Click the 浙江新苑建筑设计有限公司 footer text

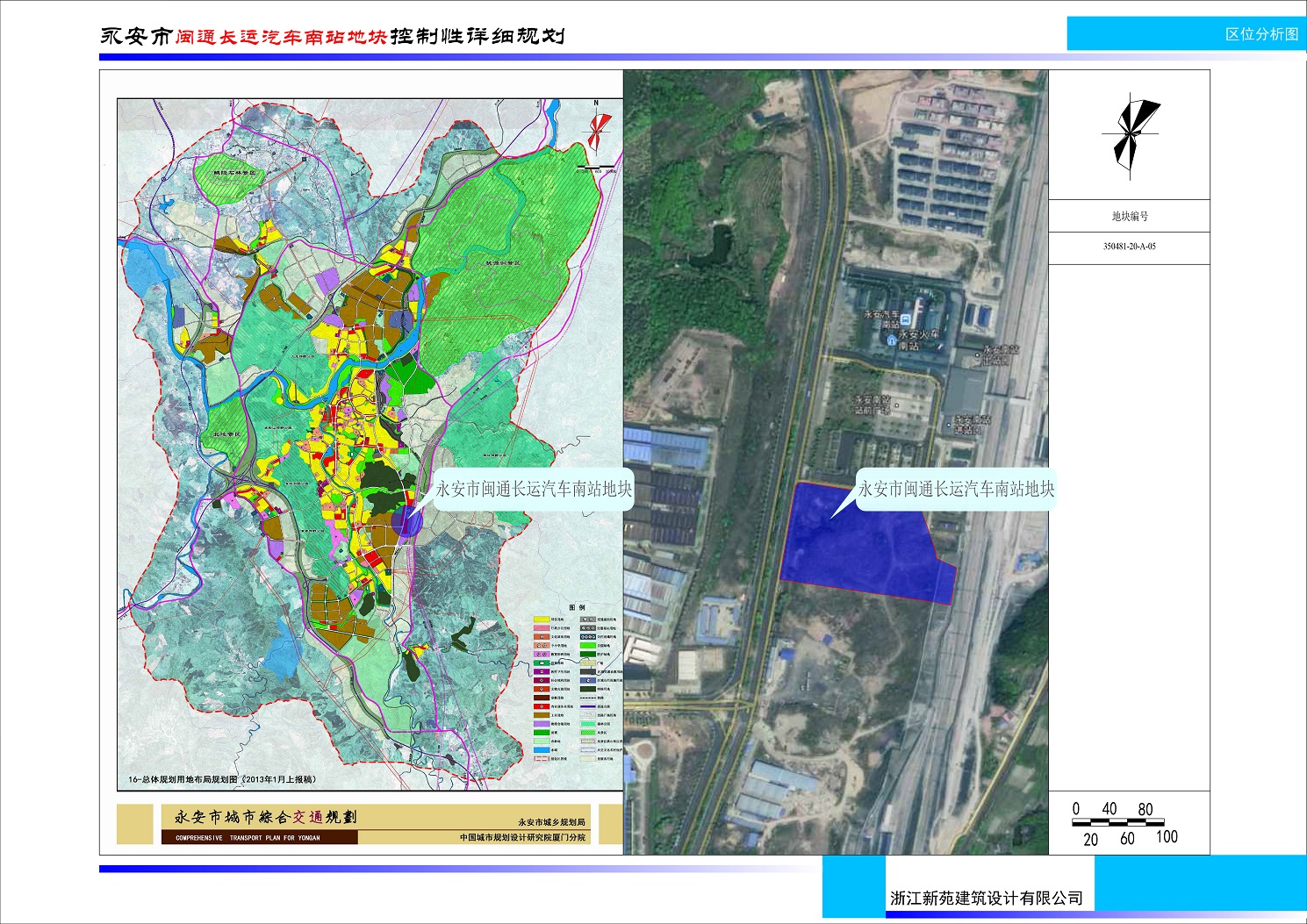(x=986, y=898)
